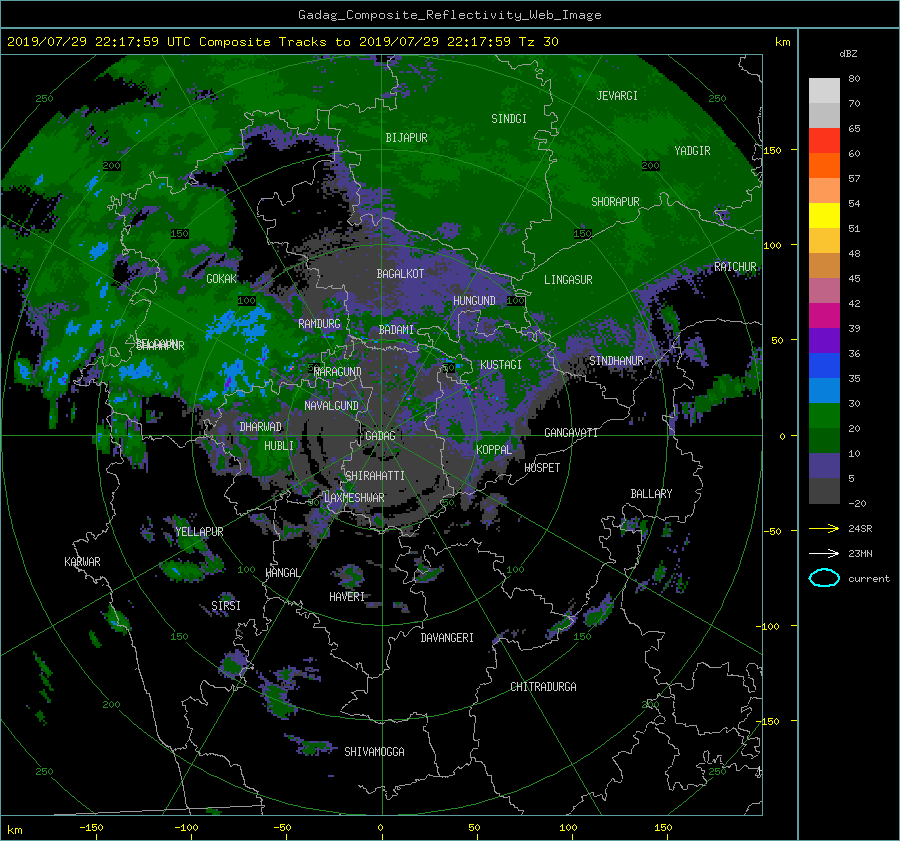Click the yellow 24SR arrow legend icon
Image resolution: width=900 pixels, height=841 pixels.
[x=824, y=528]
